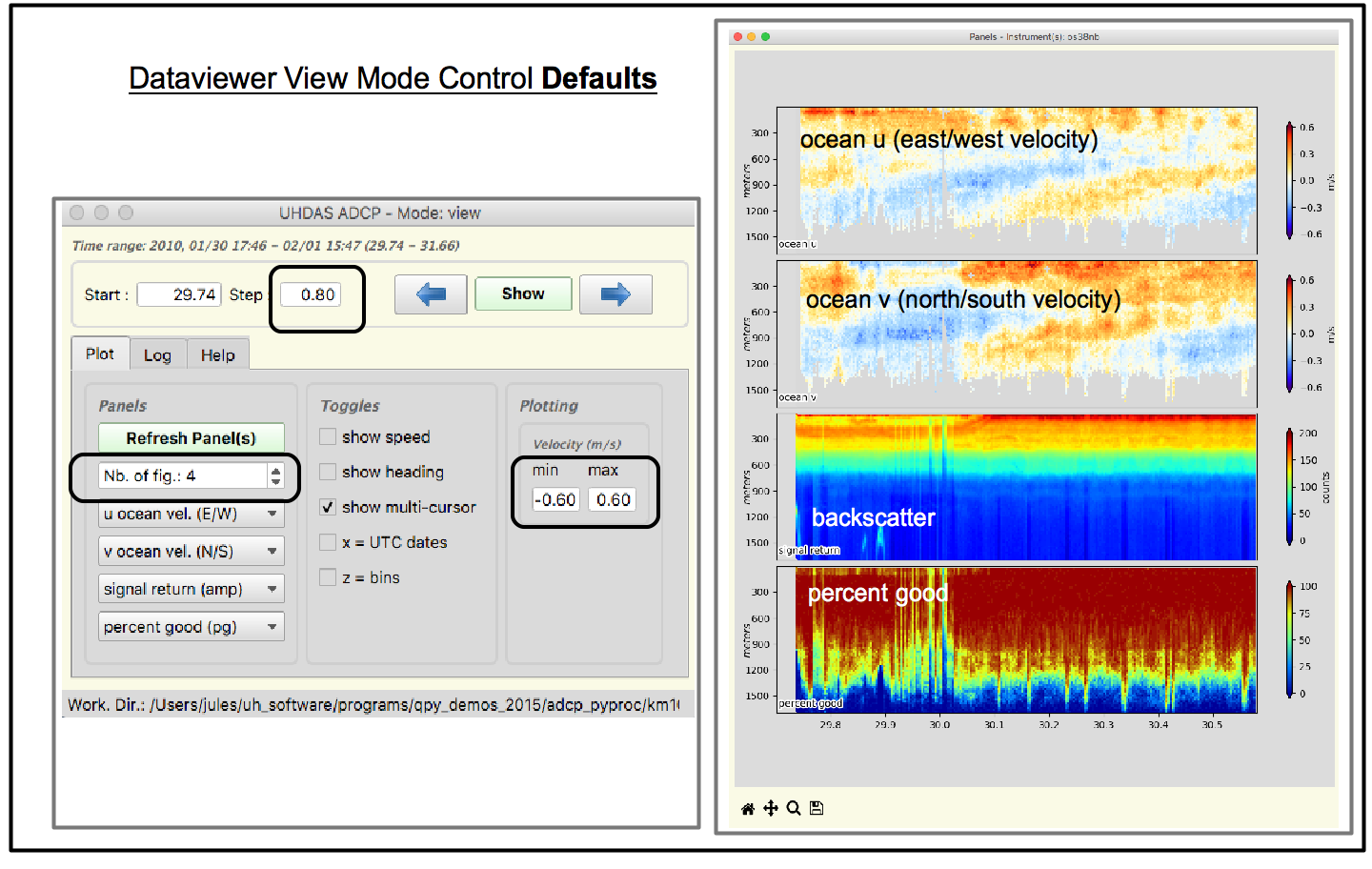Click the velocity min field -0.60
The image size is (1372, 869).
tap(555, 500)
